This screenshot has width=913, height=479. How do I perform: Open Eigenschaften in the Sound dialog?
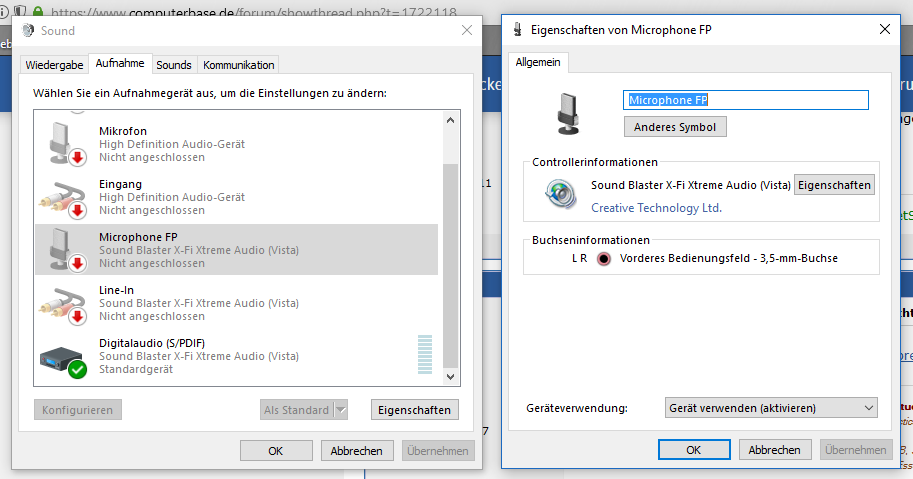(415, 410)
